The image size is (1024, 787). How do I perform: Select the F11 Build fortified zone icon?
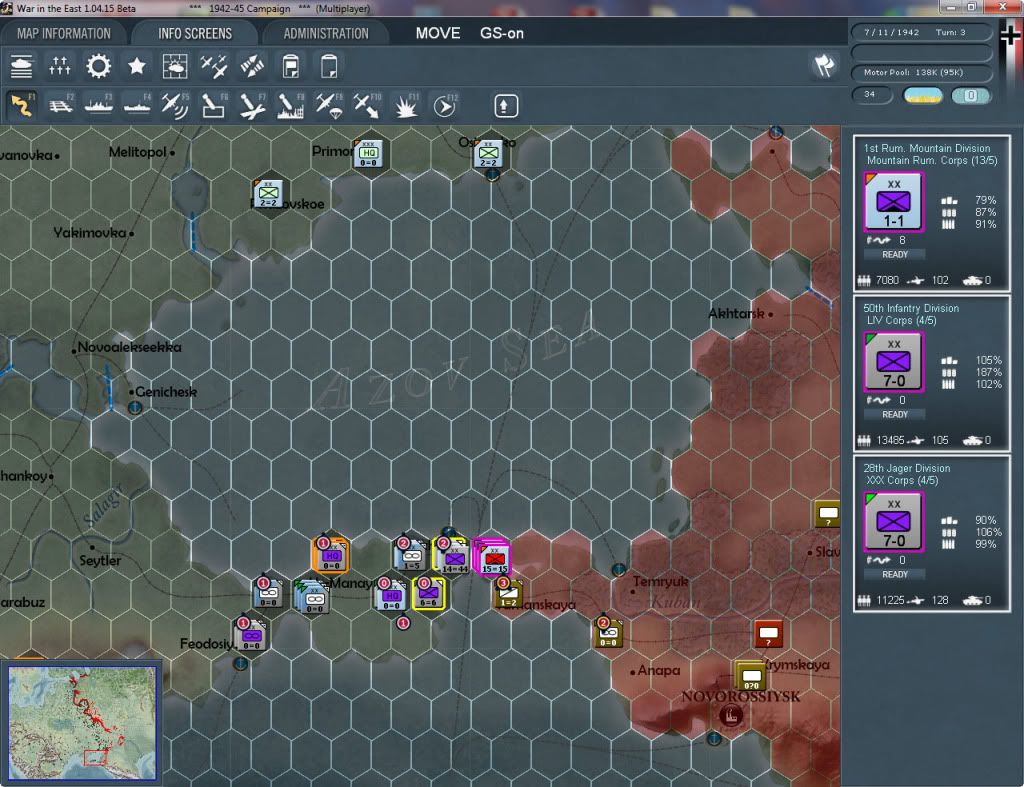click(x=406, y=106)
